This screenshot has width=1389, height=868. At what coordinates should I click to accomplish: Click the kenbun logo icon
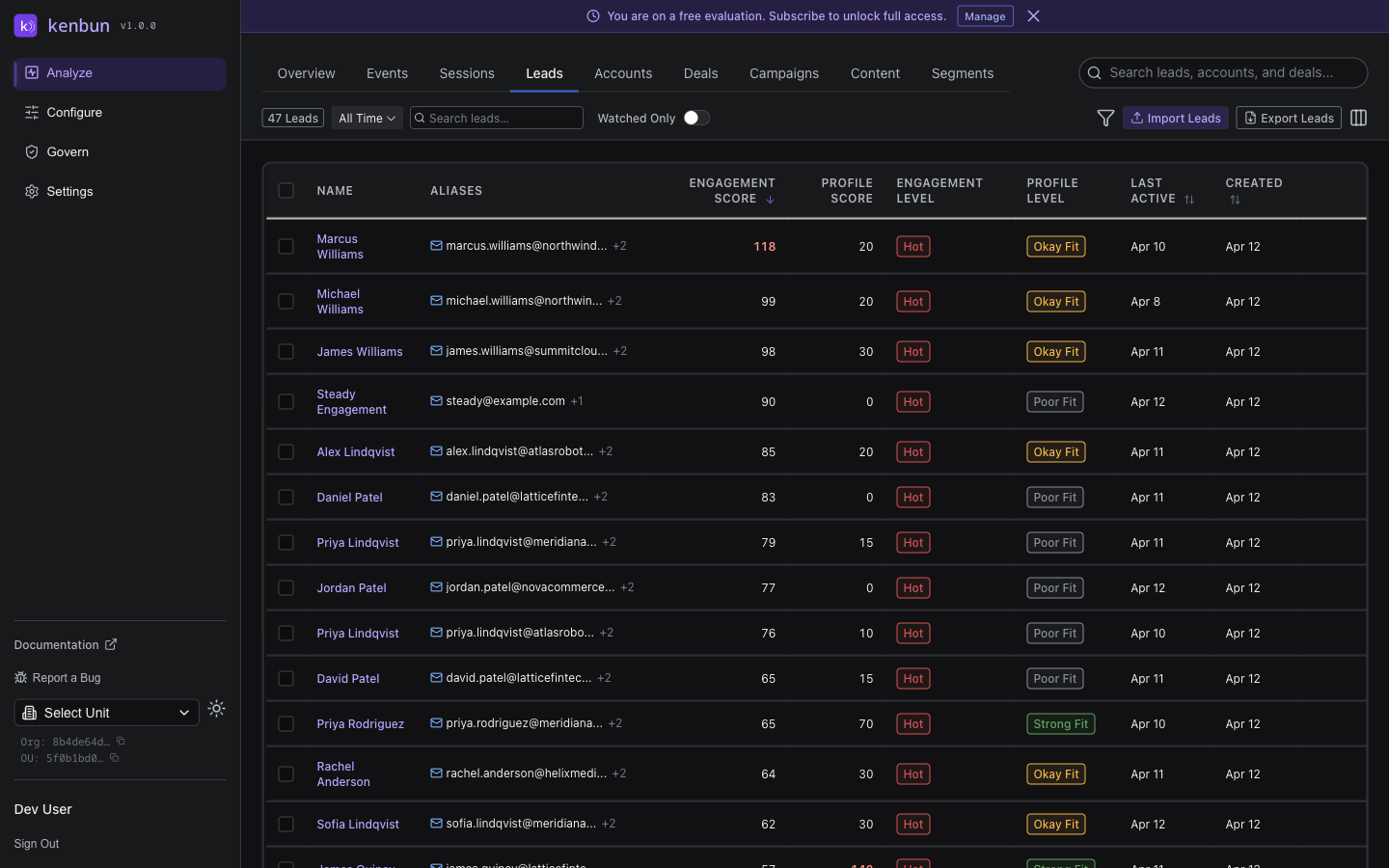click(x=26, y=25)
